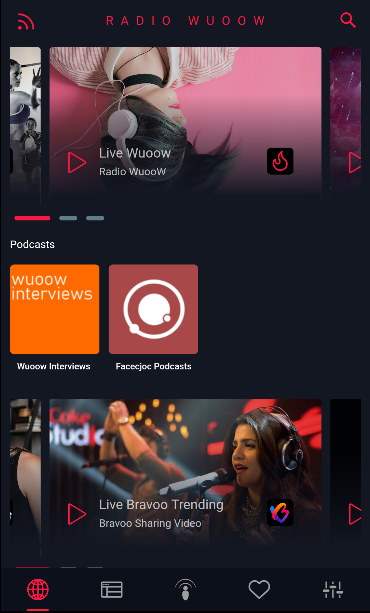Play Live Bravoo Trending stream
Image resolution: width=370 pixels, height=613 pixels.
[77, 514]
